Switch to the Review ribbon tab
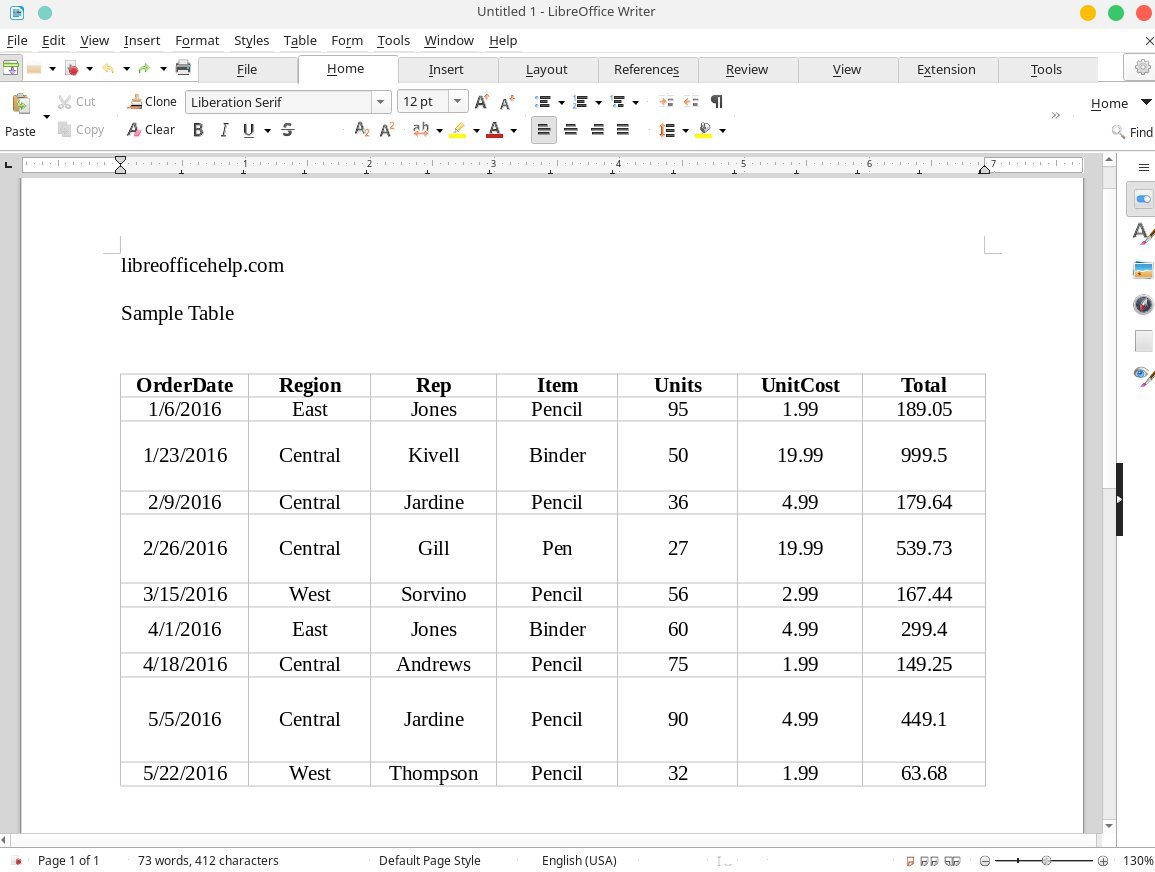The image size is (1155, 872). point(746,69)
